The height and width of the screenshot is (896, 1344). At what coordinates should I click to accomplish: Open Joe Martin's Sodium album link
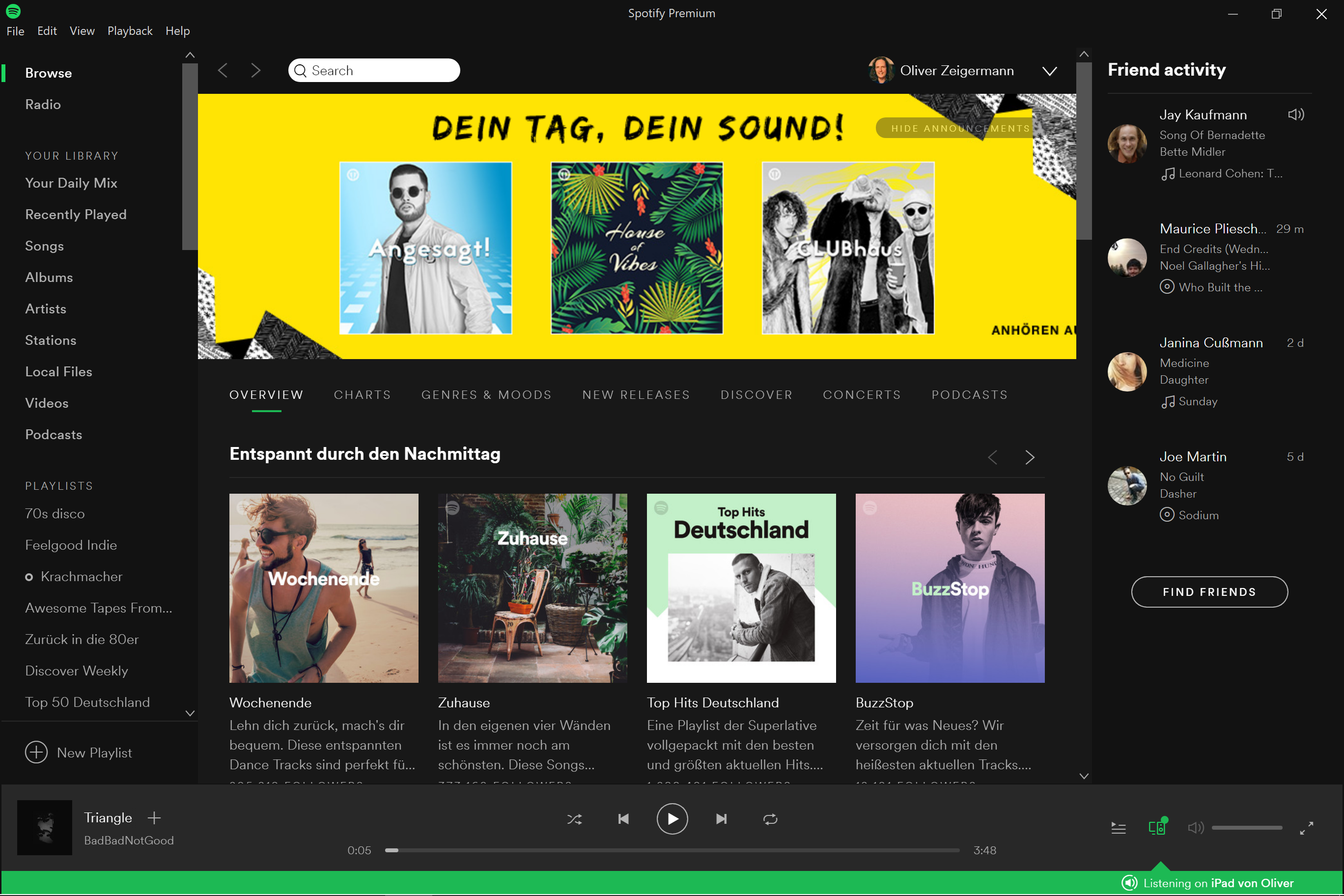coord(1198,515)
